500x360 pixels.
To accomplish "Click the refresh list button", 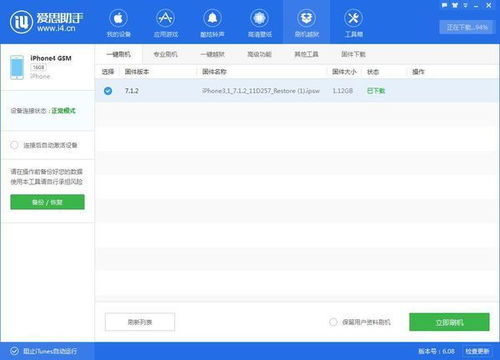I will click(x=140, y=322).
